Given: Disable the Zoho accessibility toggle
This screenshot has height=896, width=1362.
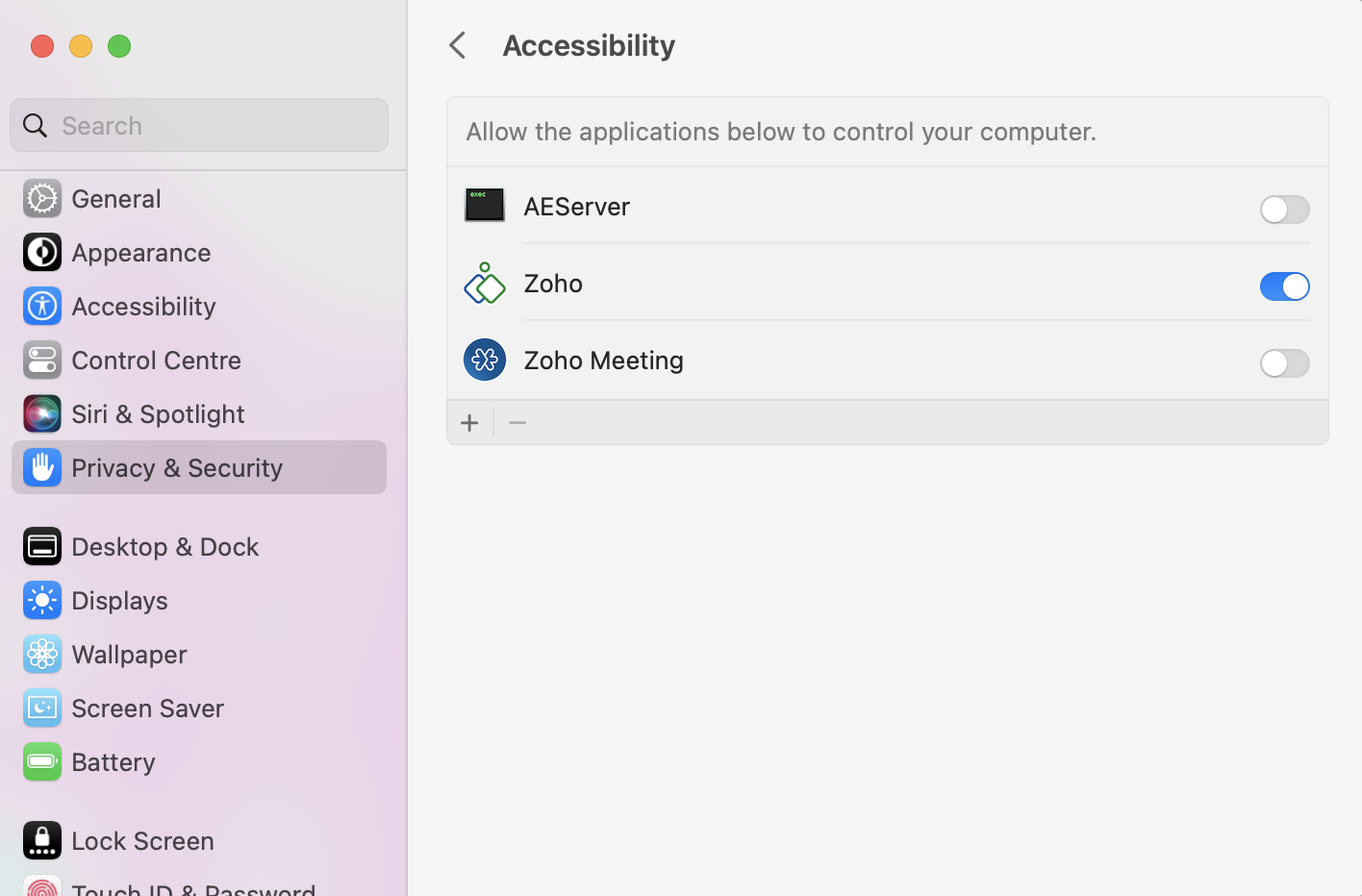Looking at the screenshot, I should click(x=1284, y=286).
